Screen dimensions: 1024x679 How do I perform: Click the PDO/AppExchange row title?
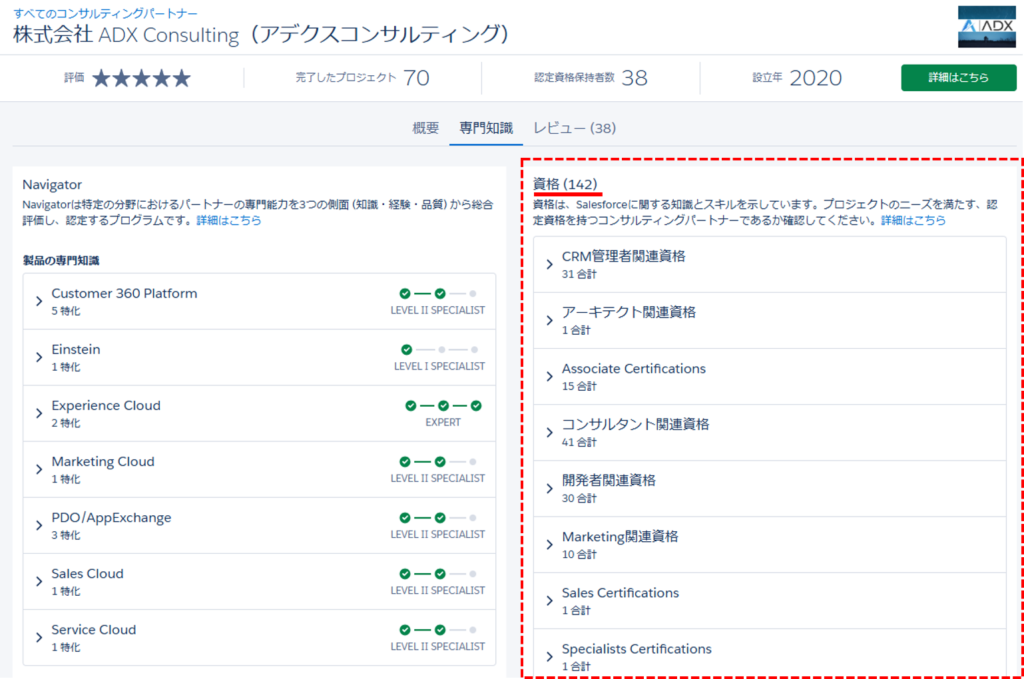(x=111, y=518)
